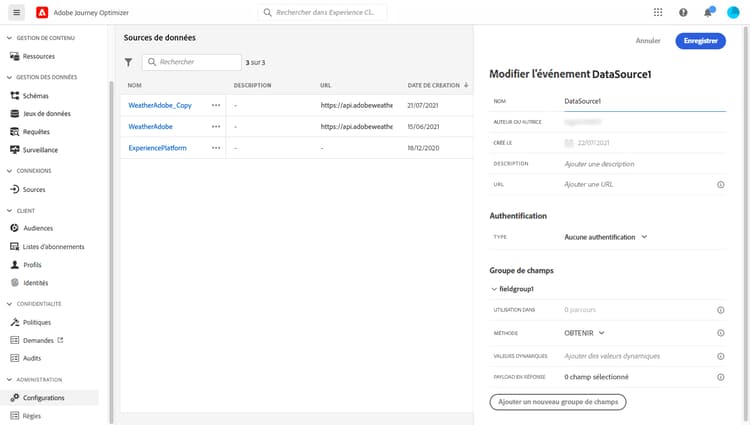Screen dimensions: 750x425
Task: Collapse Client section
Action: 9,211
